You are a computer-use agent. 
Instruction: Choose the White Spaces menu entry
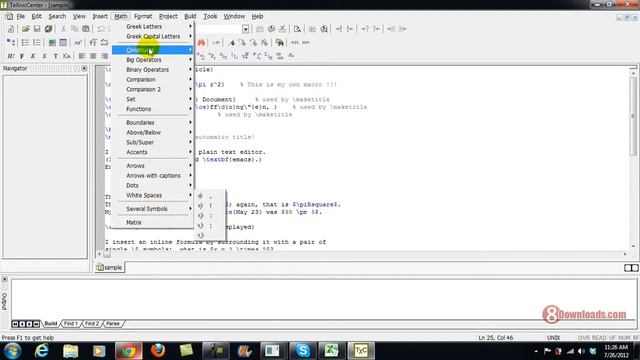pyautogui.click(x=153, y=195)
